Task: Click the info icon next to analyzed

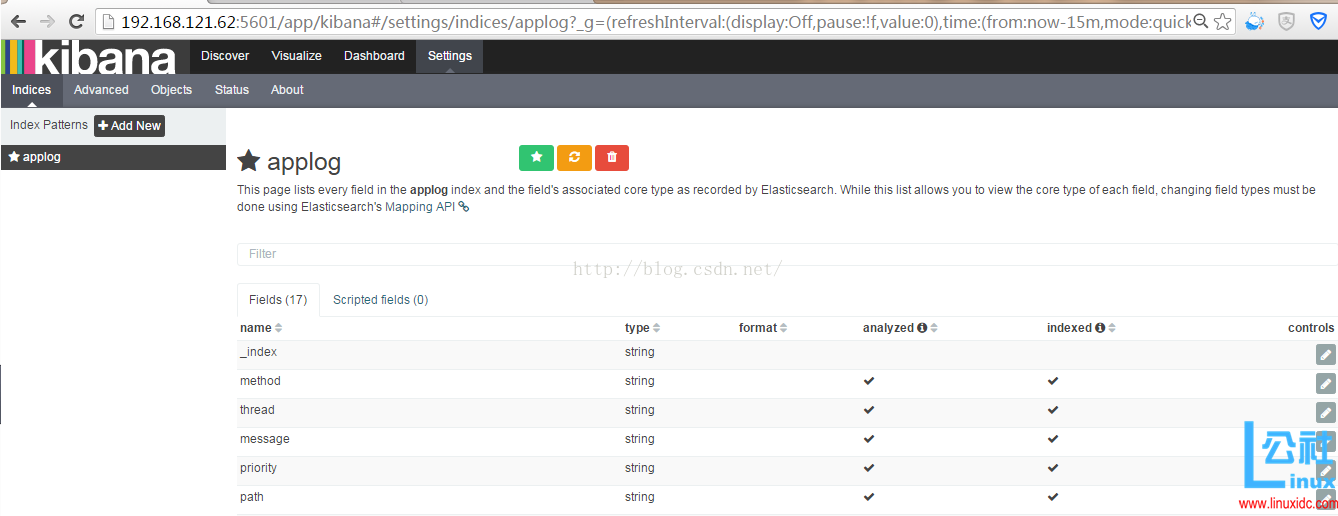Action: (x=922, y=328)
